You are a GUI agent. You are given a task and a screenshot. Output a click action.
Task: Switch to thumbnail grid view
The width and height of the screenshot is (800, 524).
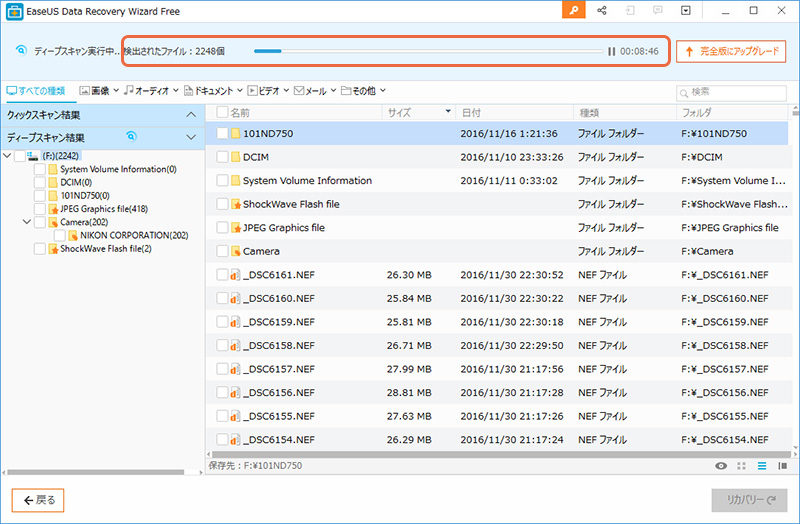741,466
